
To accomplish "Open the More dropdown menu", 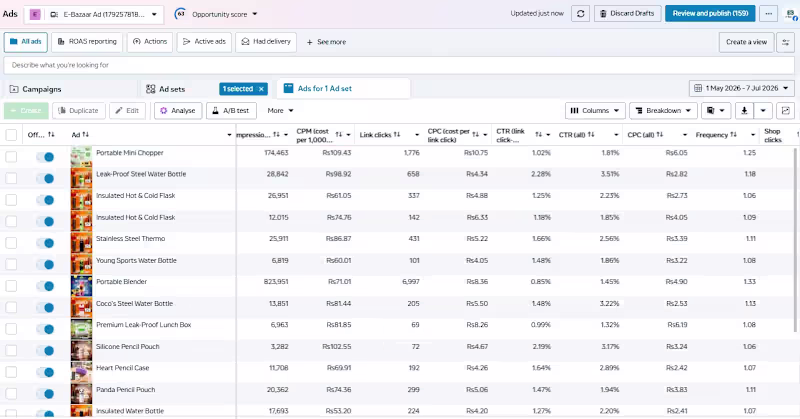I will tap(280, 111).
